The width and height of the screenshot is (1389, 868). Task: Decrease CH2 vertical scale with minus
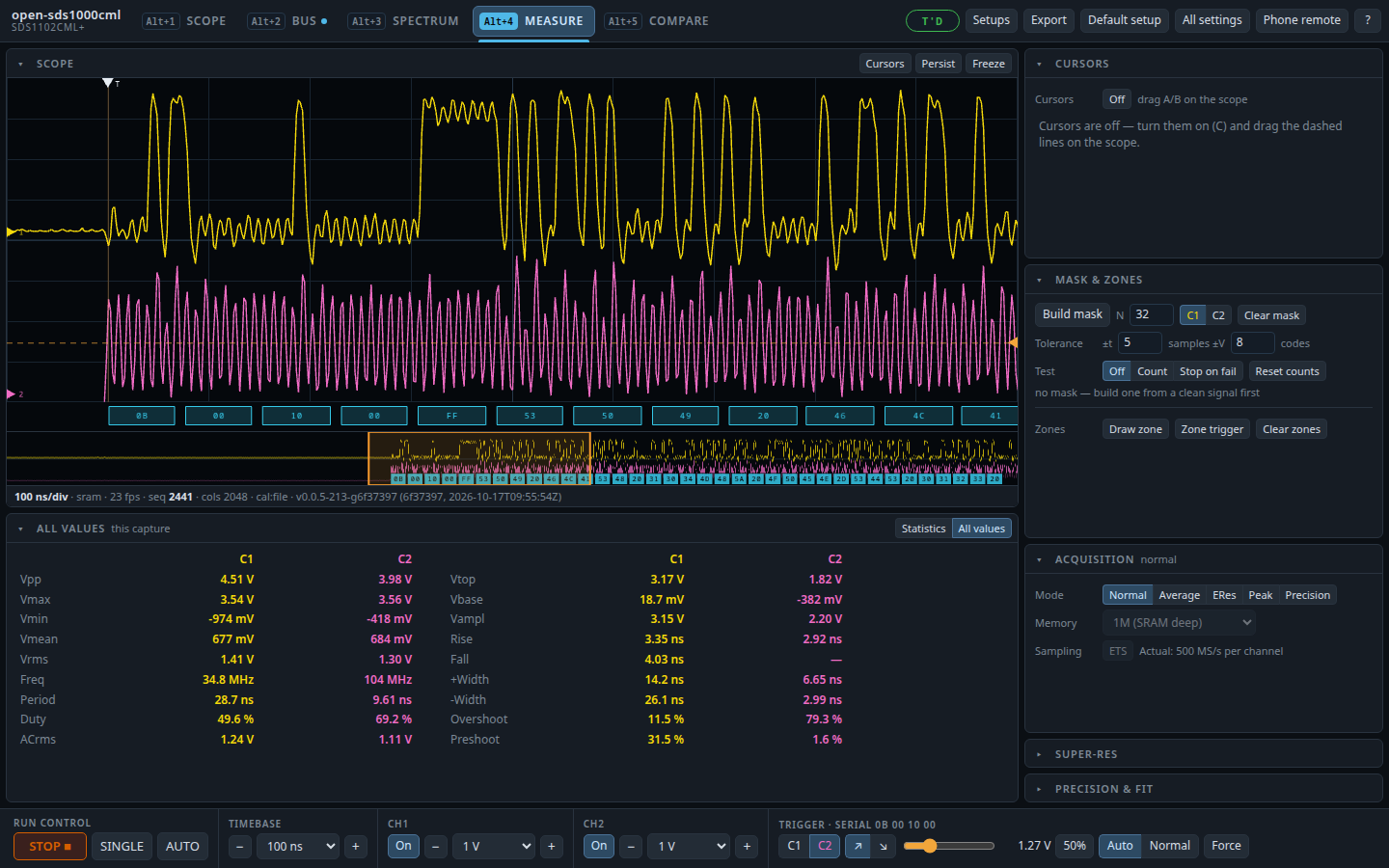click(631, 847)
